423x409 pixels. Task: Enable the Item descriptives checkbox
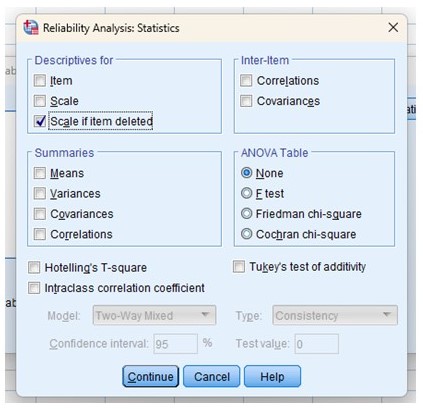tap(40, 81)
